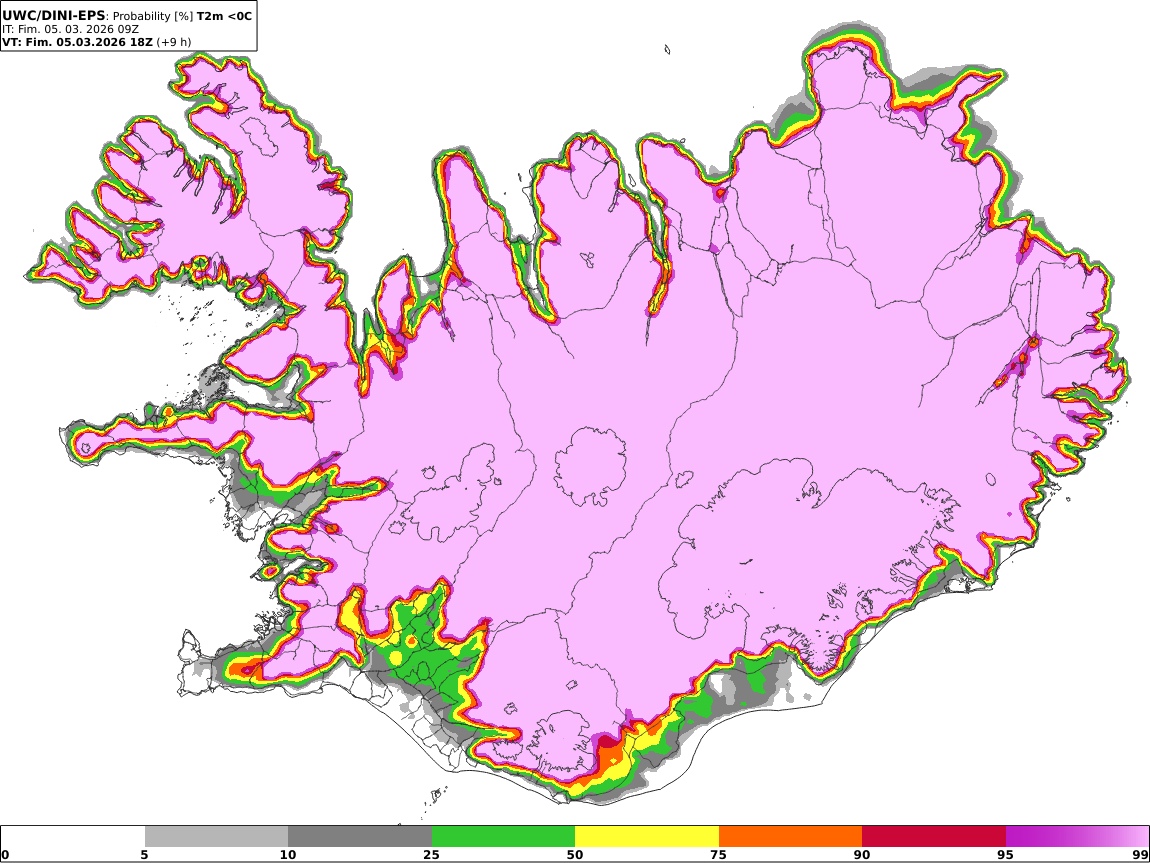Select the green 25–50% legend swatch
This screenshot has width=1150, height=863.
[503, 836]
